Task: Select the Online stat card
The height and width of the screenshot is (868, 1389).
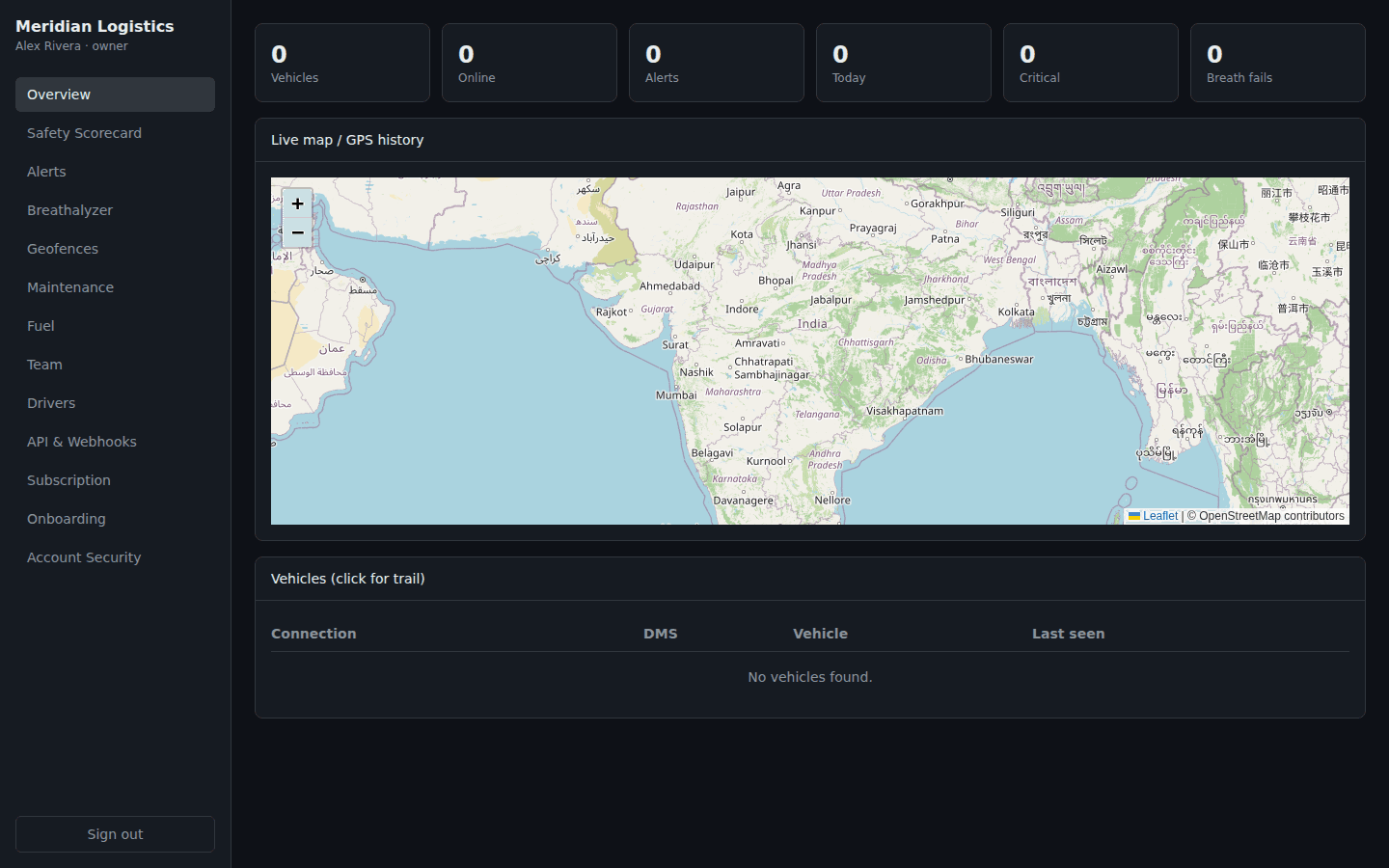Action: [530, 63]
